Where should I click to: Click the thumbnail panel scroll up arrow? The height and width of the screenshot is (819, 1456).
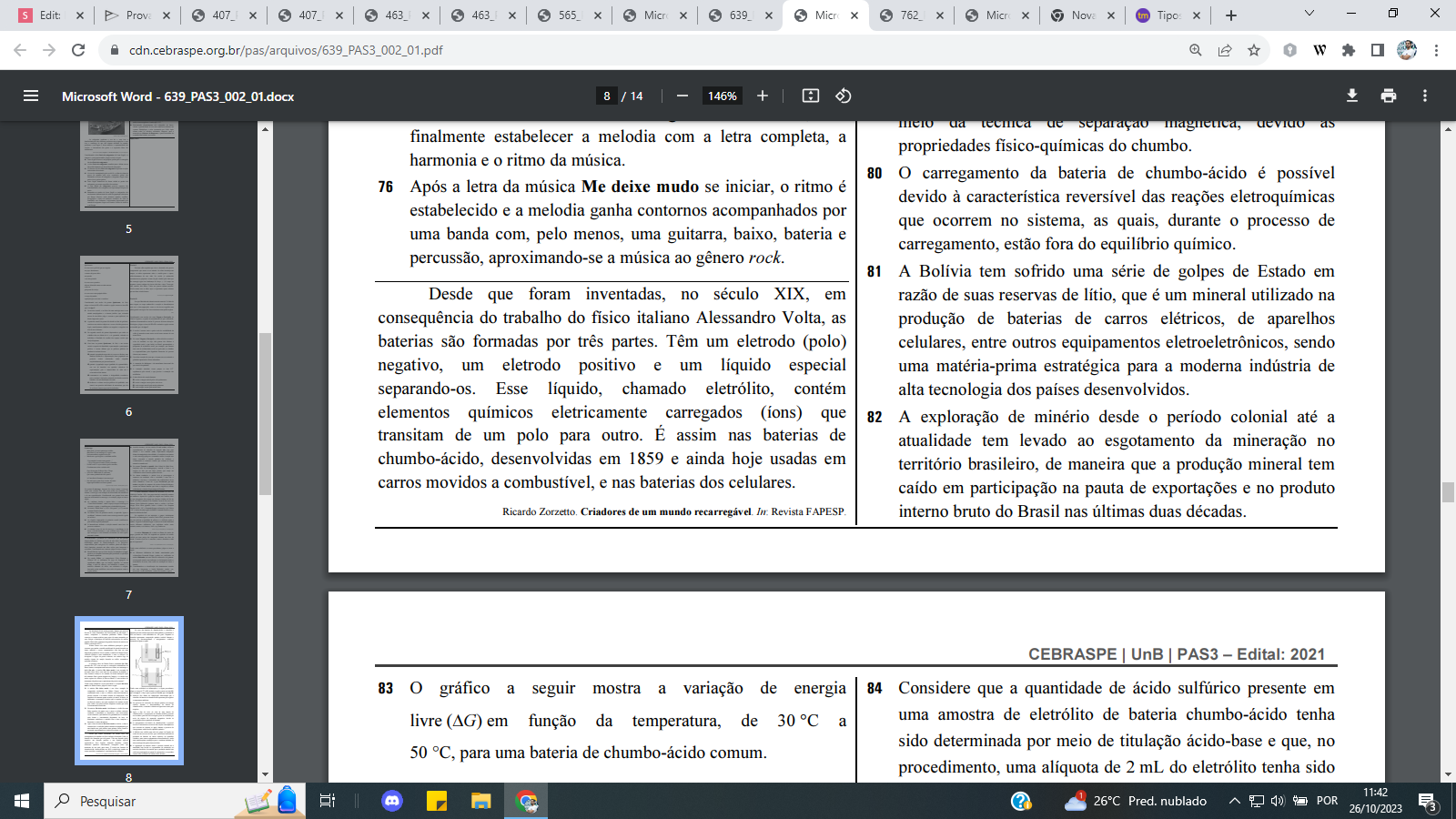[x=266, y=129]
